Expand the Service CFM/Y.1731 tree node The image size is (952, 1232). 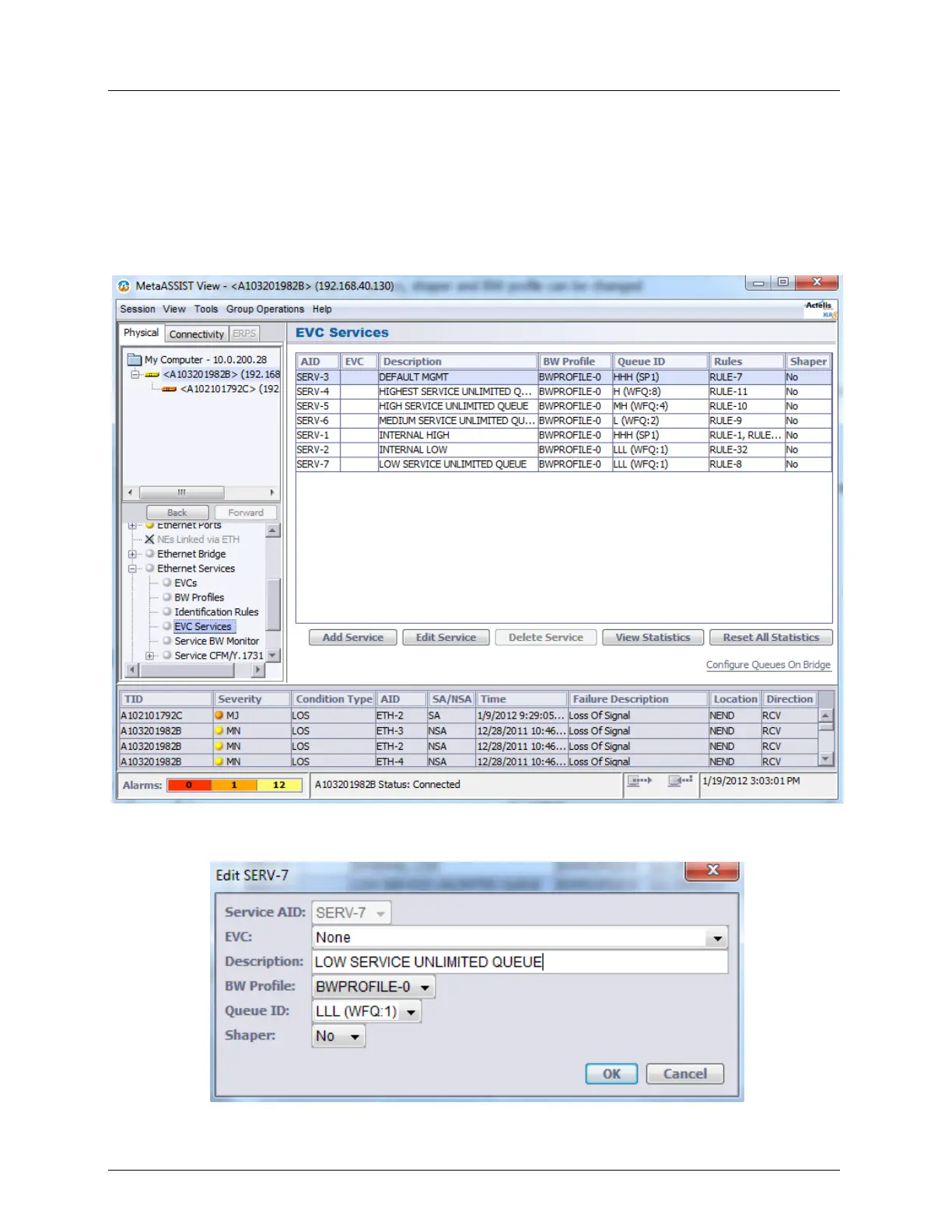[x=149, y=656]
